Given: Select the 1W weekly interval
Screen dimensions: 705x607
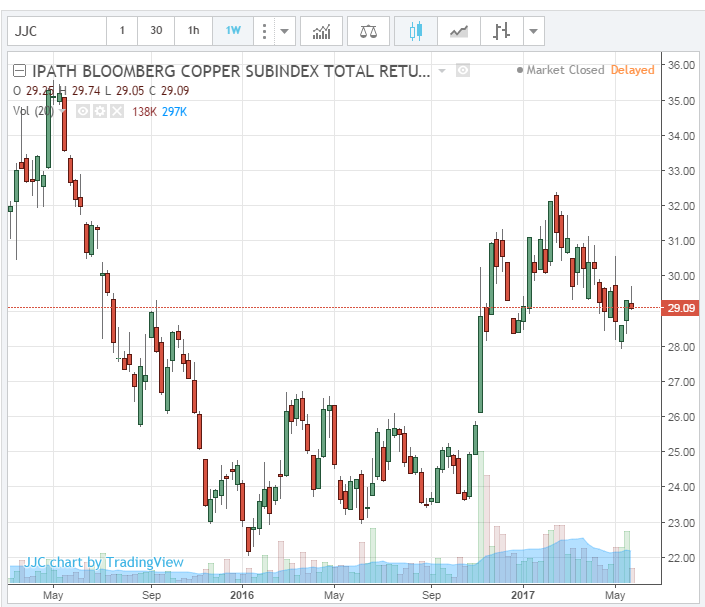Looking at the screenshot, I should coord(233,31).
